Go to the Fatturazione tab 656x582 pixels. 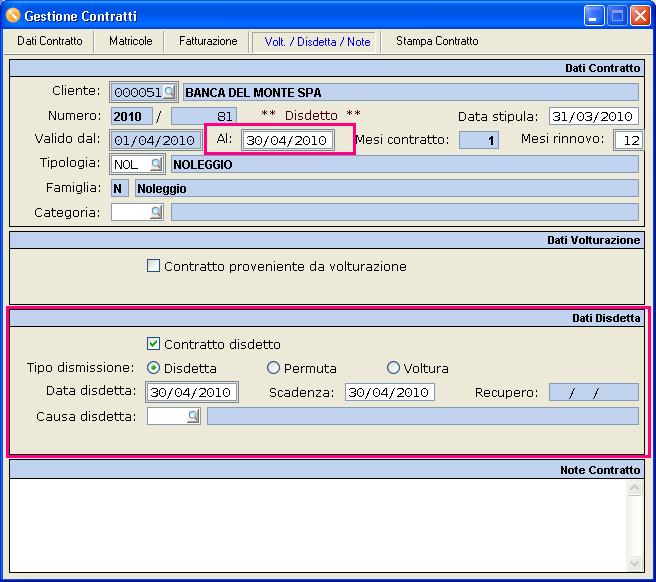pos(208,41)
